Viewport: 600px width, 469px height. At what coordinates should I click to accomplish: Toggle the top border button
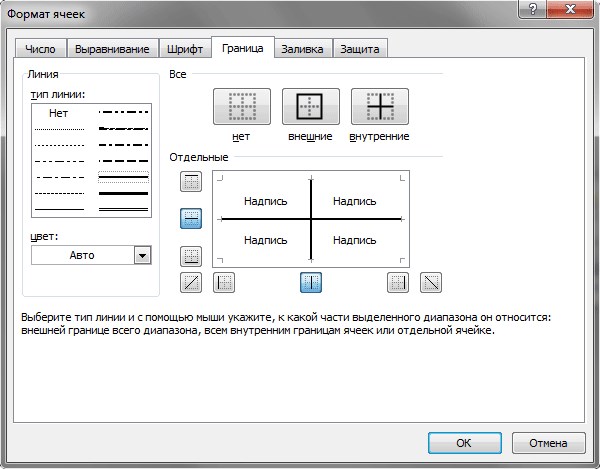pyautogui.click(x=191, y=181)
